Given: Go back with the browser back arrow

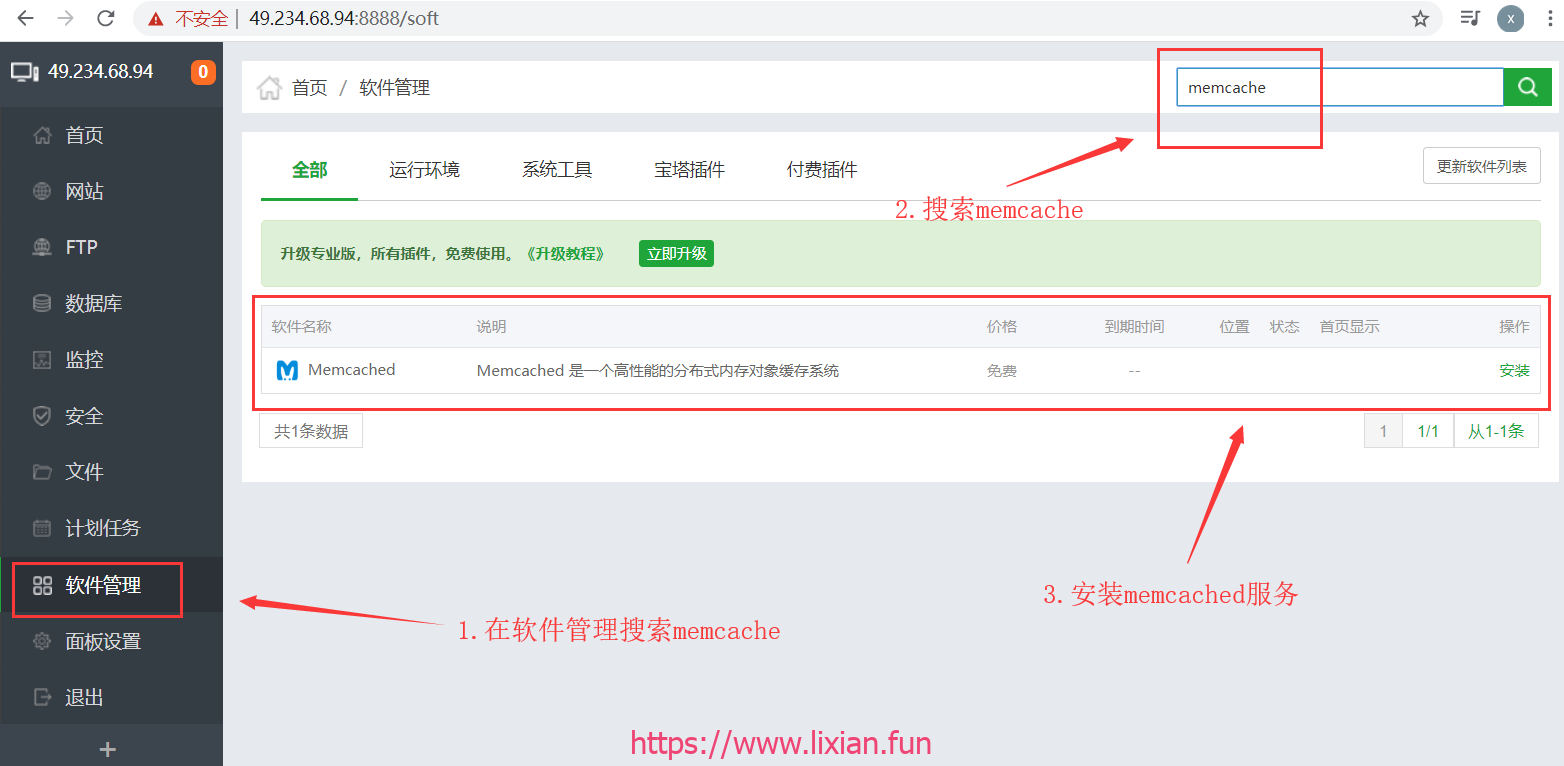Looking at the screenshot, I should 26,18.
